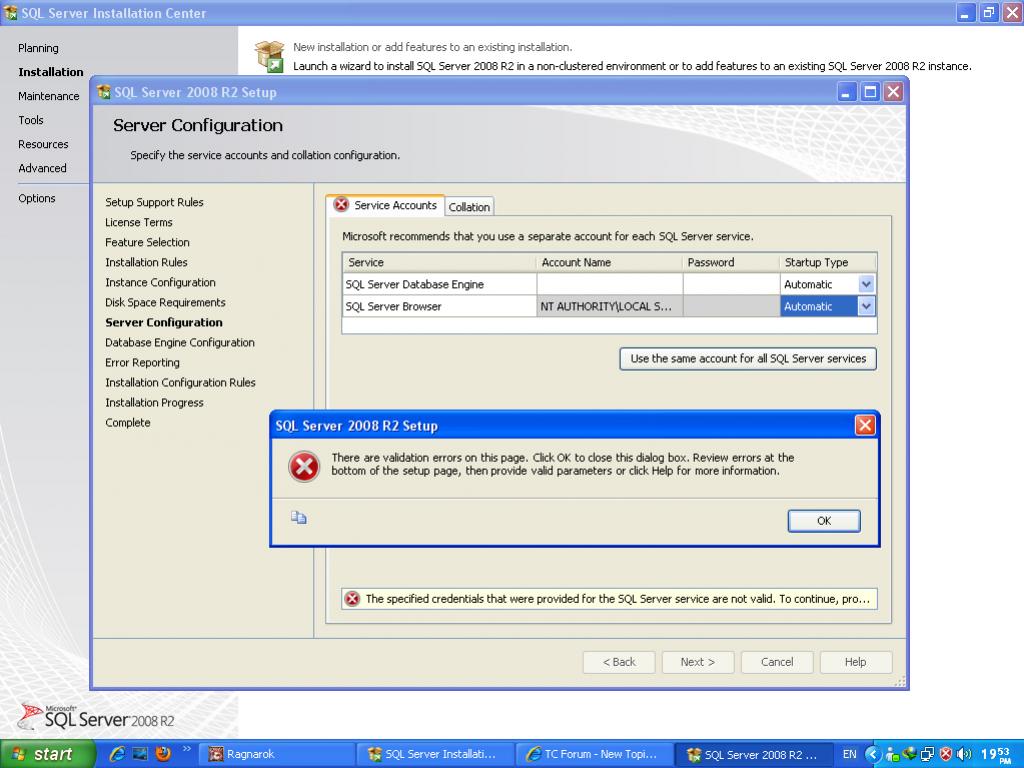1024x768 pixels.
Task: Select SQL Server Browser service row
Action: coord(440,306)
